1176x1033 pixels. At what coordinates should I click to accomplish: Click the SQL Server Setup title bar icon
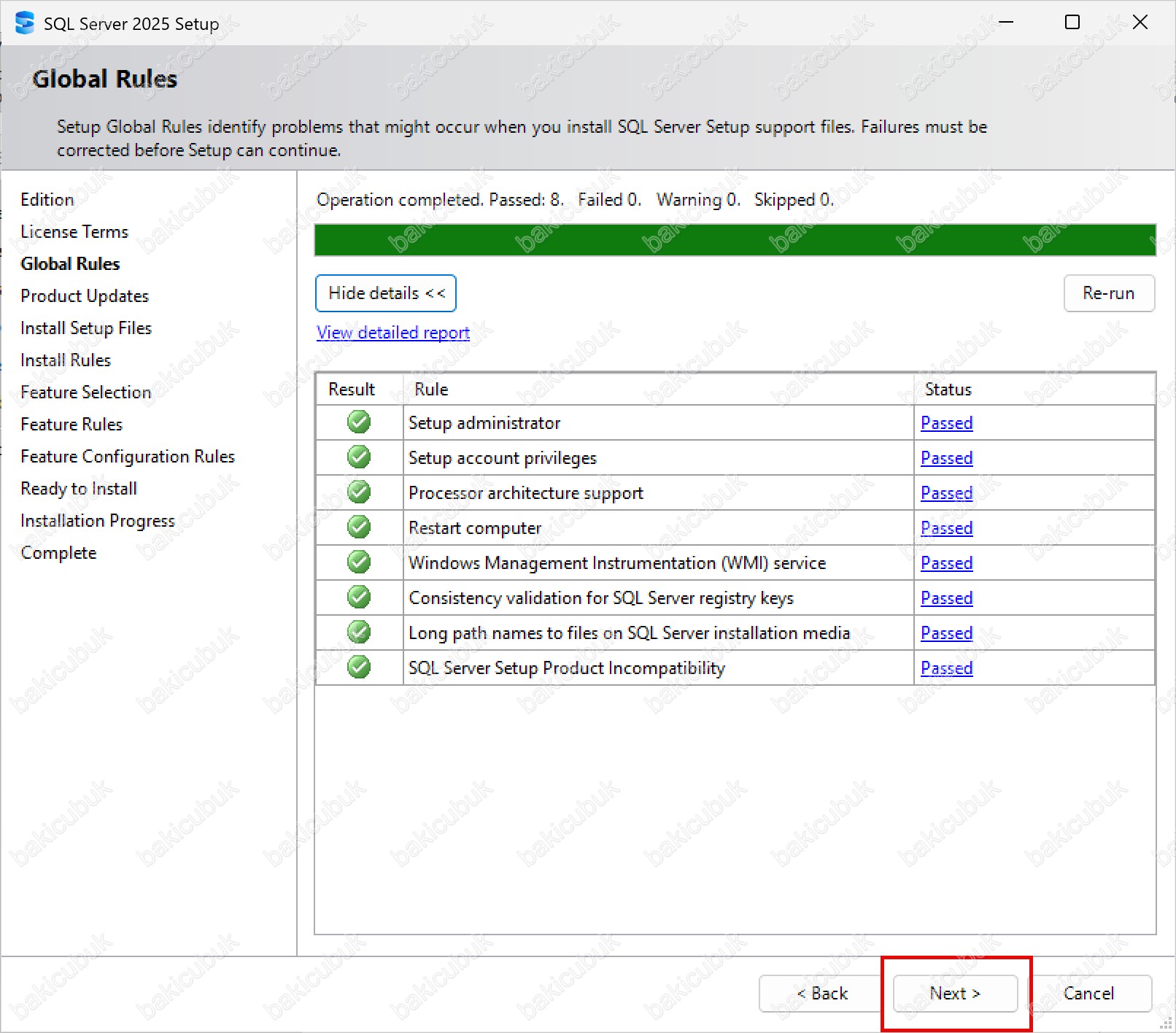[25, 23]
